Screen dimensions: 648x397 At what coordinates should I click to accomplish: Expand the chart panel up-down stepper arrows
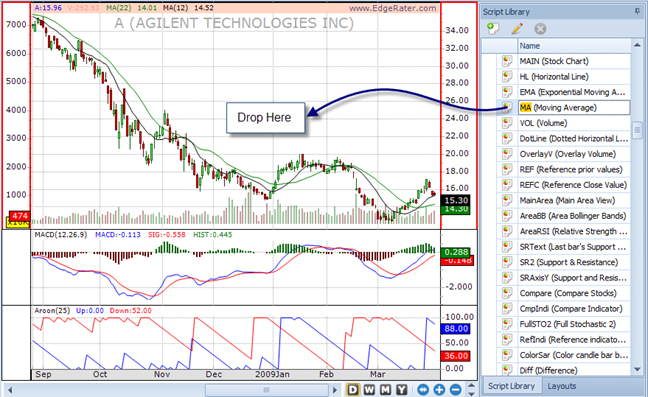(x=472, y=390)
